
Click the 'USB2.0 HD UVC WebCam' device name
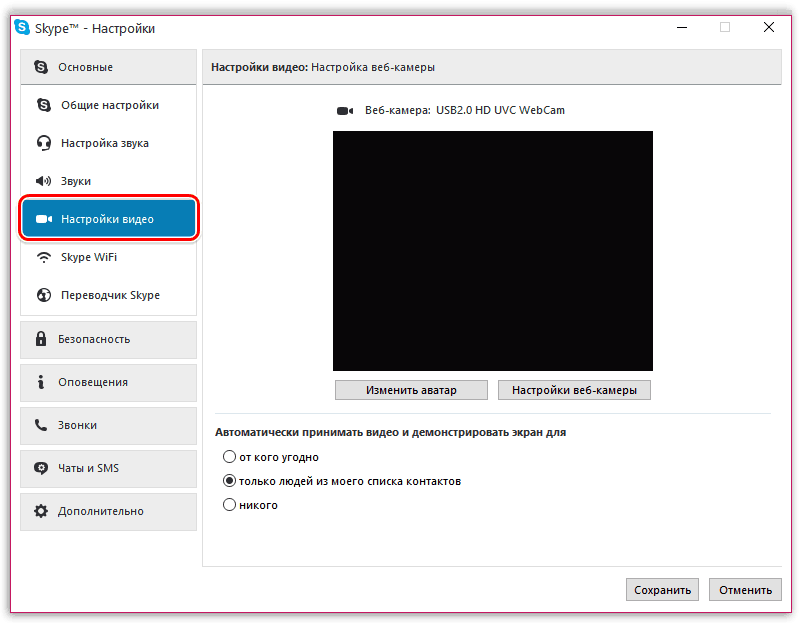tap(500, 110)
